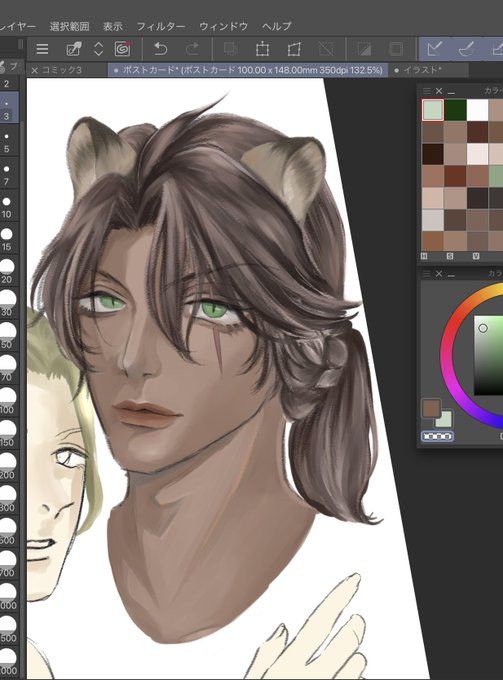Select the brown main color swatch
This screenshot has width=503, height=680.
[x=431, y=409]
